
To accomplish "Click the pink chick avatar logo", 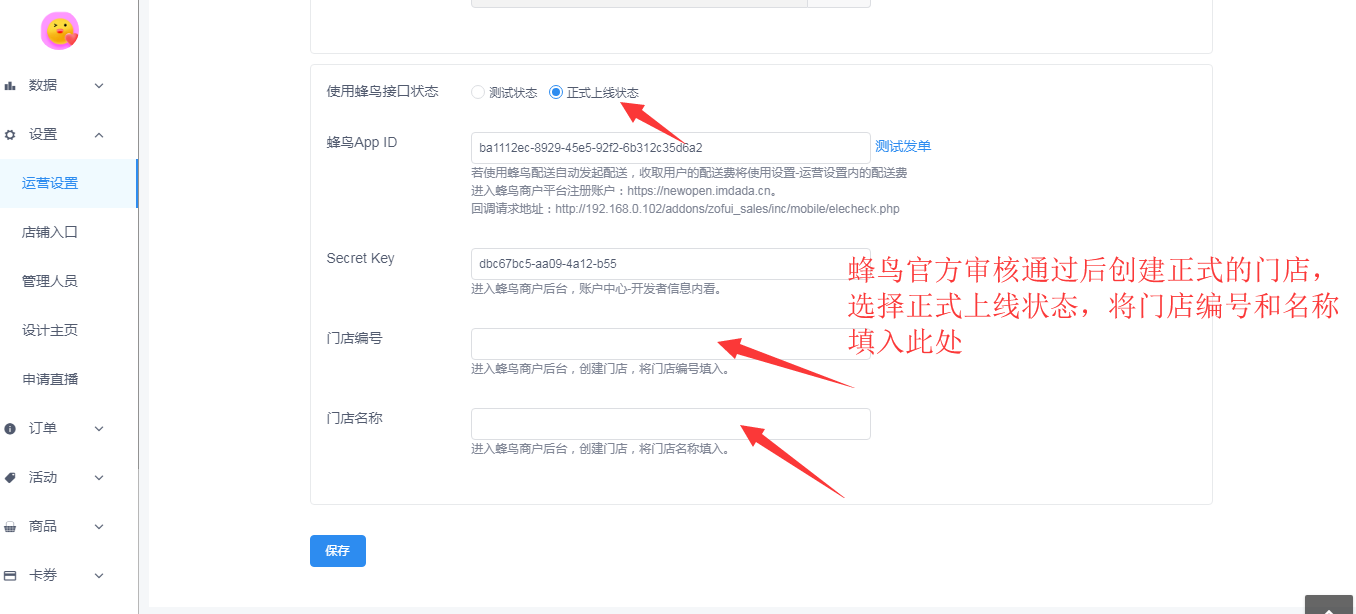I will click(x=60, y=31).
